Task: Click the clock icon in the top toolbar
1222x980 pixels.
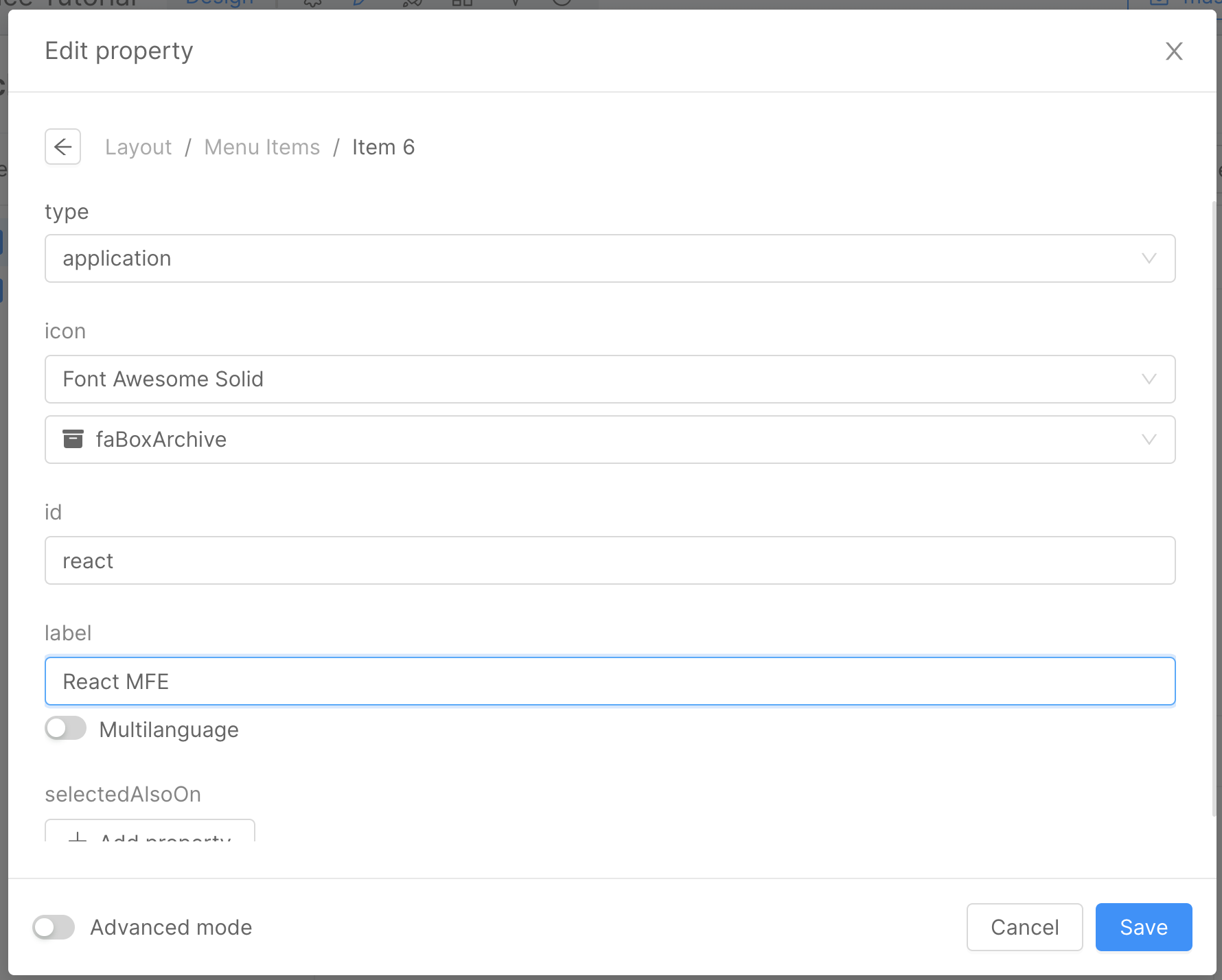Action: click(560, 3)
